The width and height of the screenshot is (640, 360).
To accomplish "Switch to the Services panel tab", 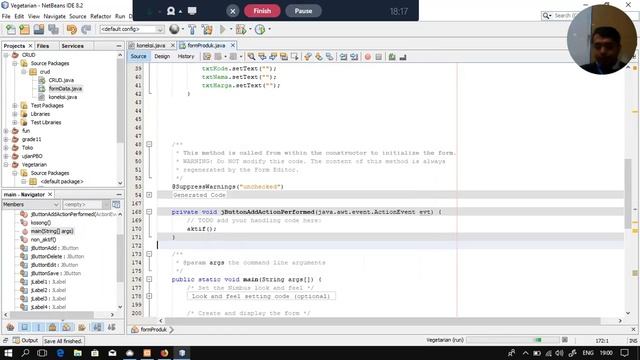I will pos(73,46).
